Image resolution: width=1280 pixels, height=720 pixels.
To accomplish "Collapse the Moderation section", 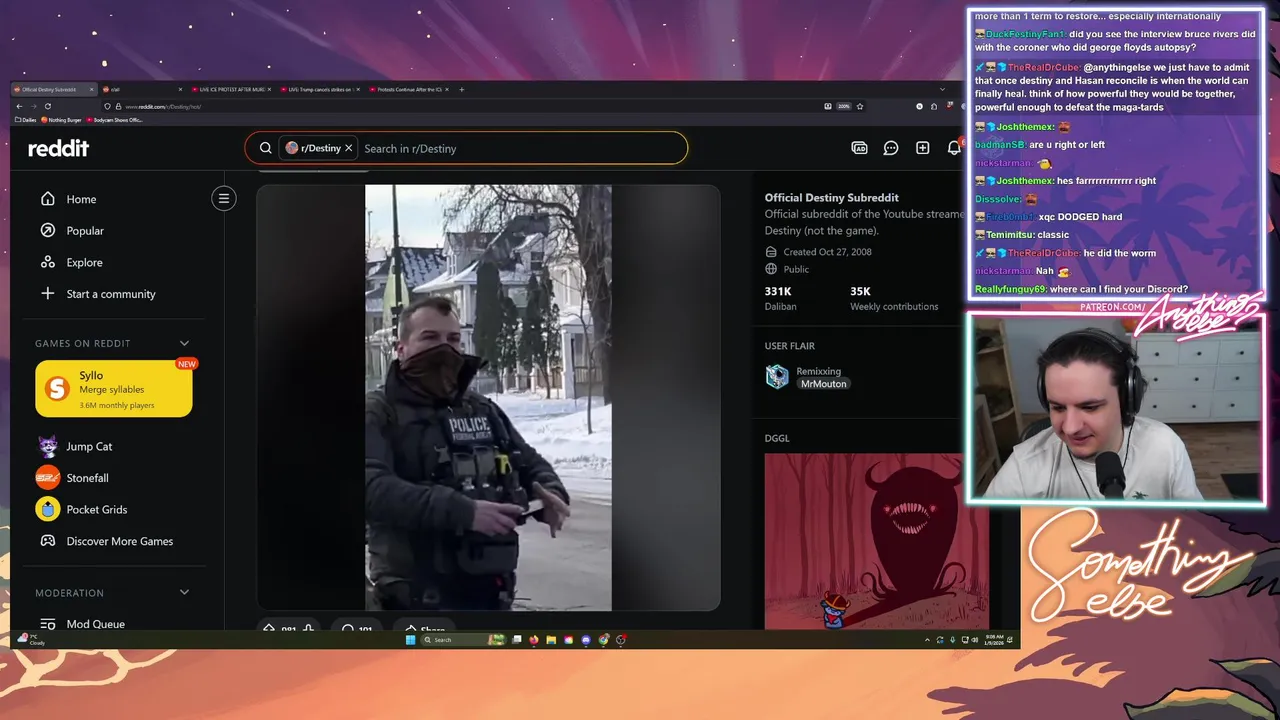I will click(184, 592).
